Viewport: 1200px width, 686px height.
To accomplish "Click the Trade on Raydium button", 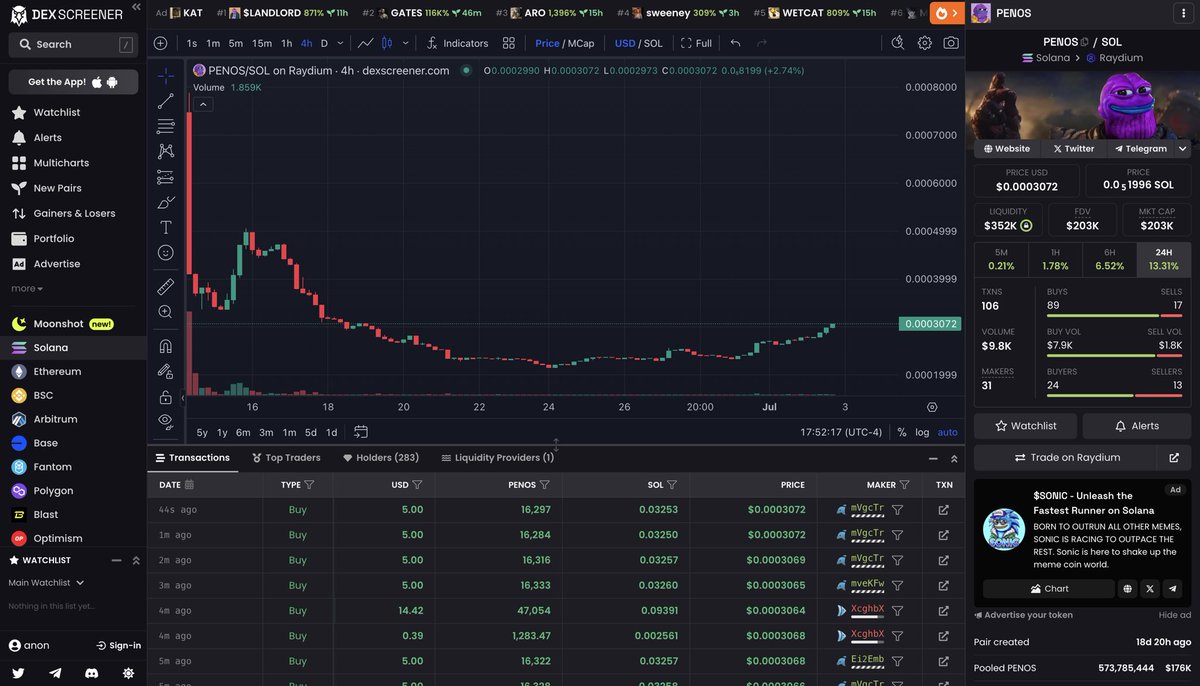I will click(x=1065, y=457).
